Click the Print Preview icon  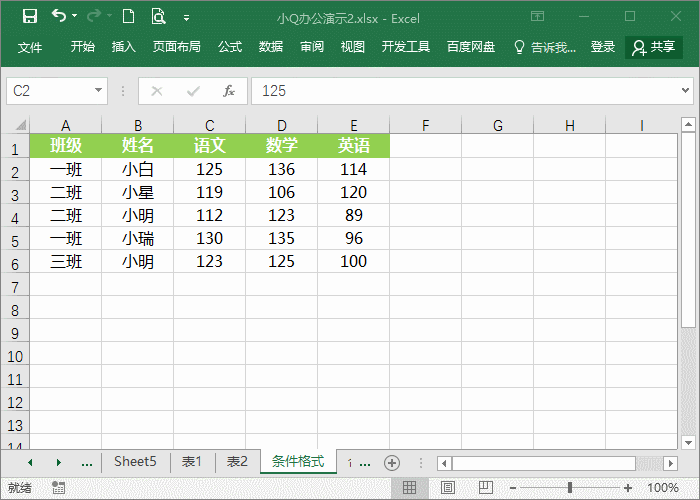[158, 16]
